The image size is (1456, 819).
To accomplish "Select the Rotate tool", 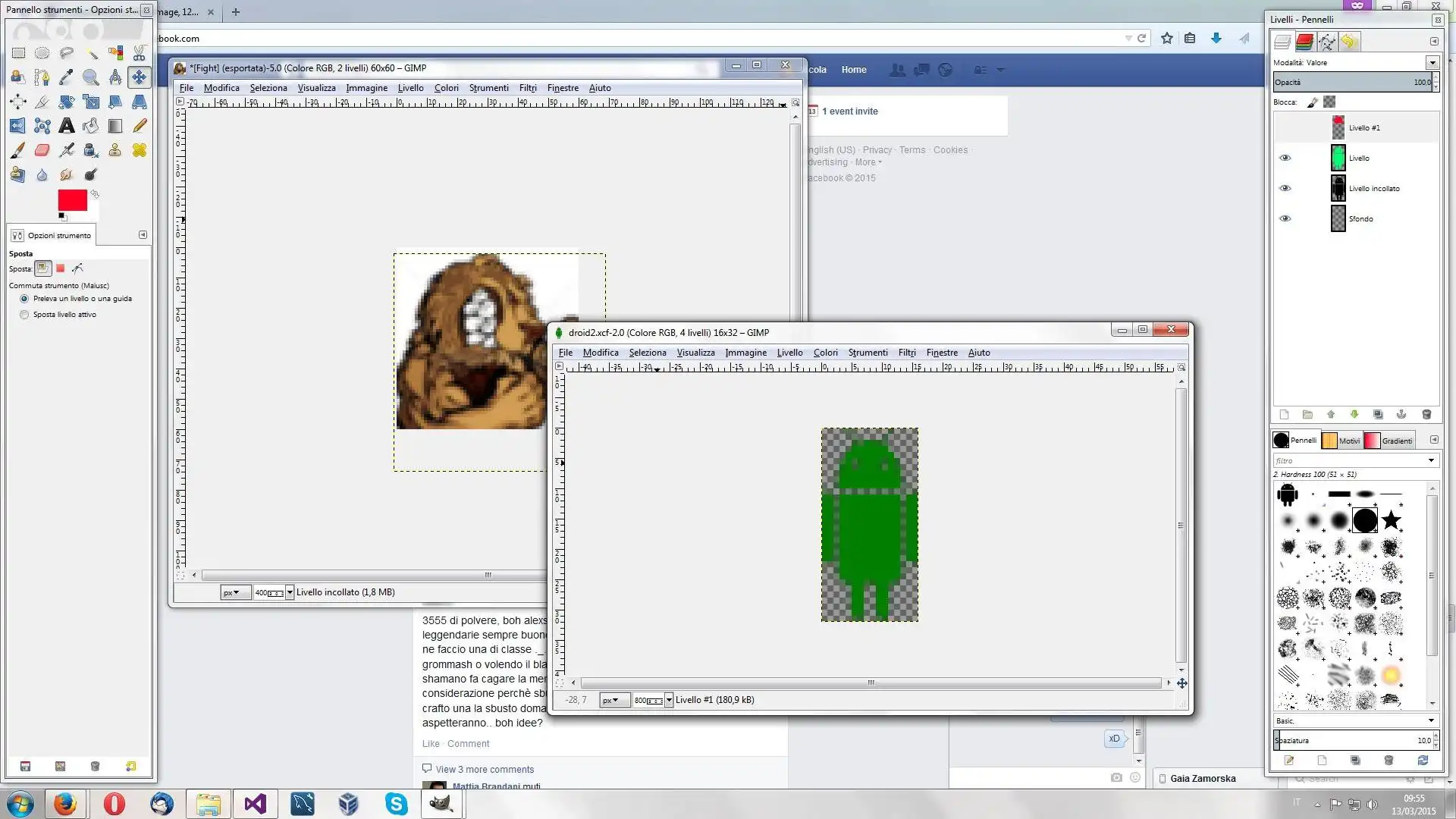I will point(67,102).
